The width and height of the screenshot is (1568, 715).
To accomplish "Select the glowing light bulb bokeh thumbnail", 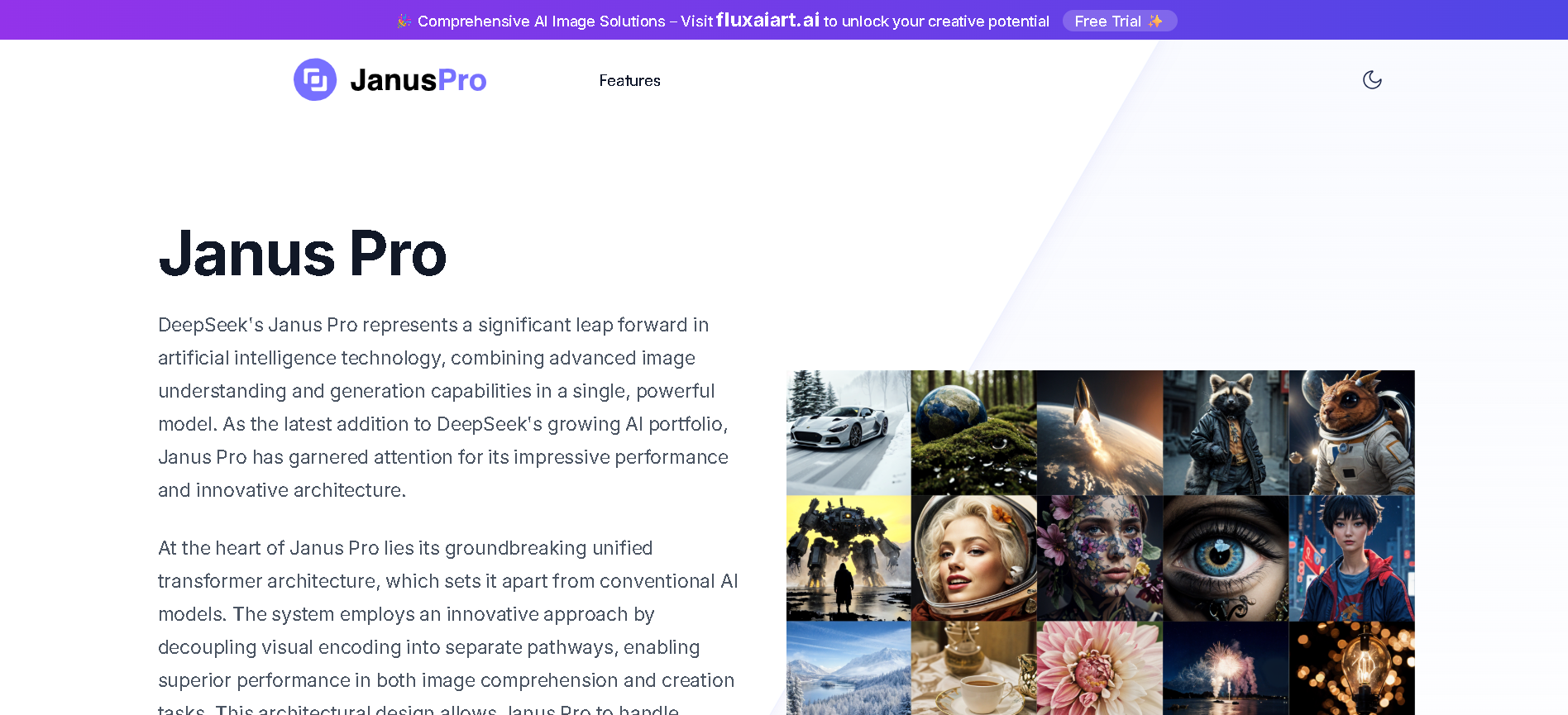I will [x=1351, y=668].
